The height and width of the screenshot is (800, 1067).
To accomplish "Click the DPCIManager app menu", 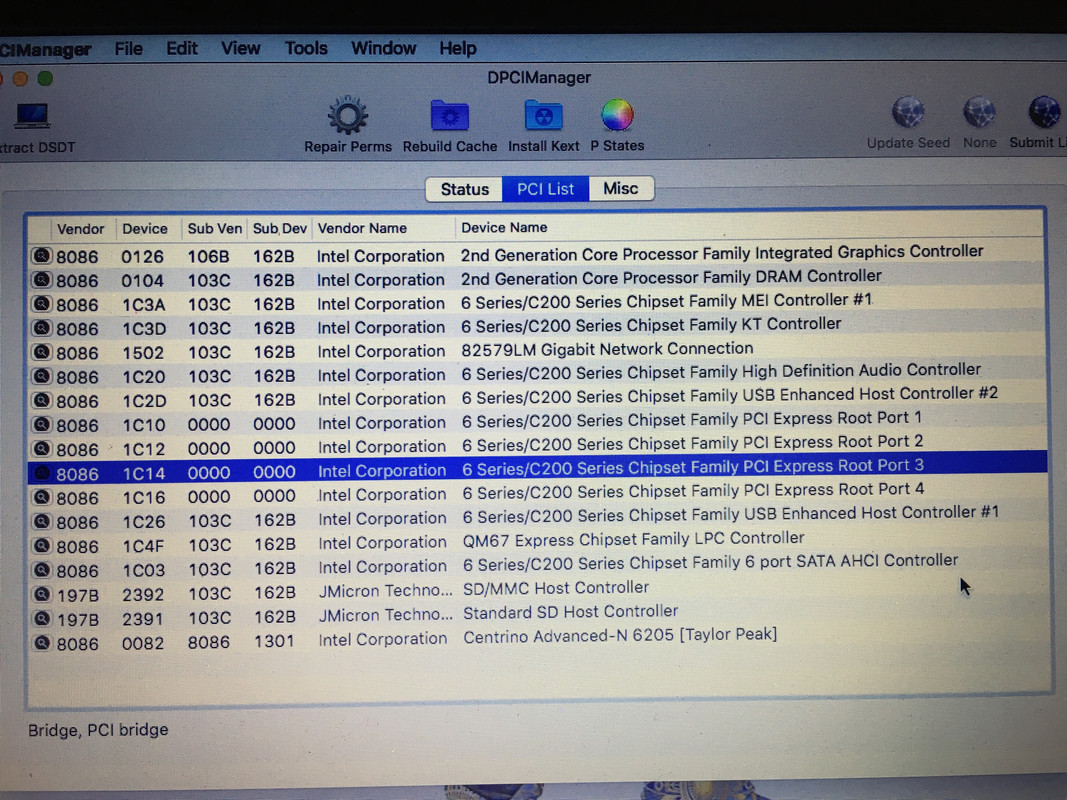I will click(46, 50).
